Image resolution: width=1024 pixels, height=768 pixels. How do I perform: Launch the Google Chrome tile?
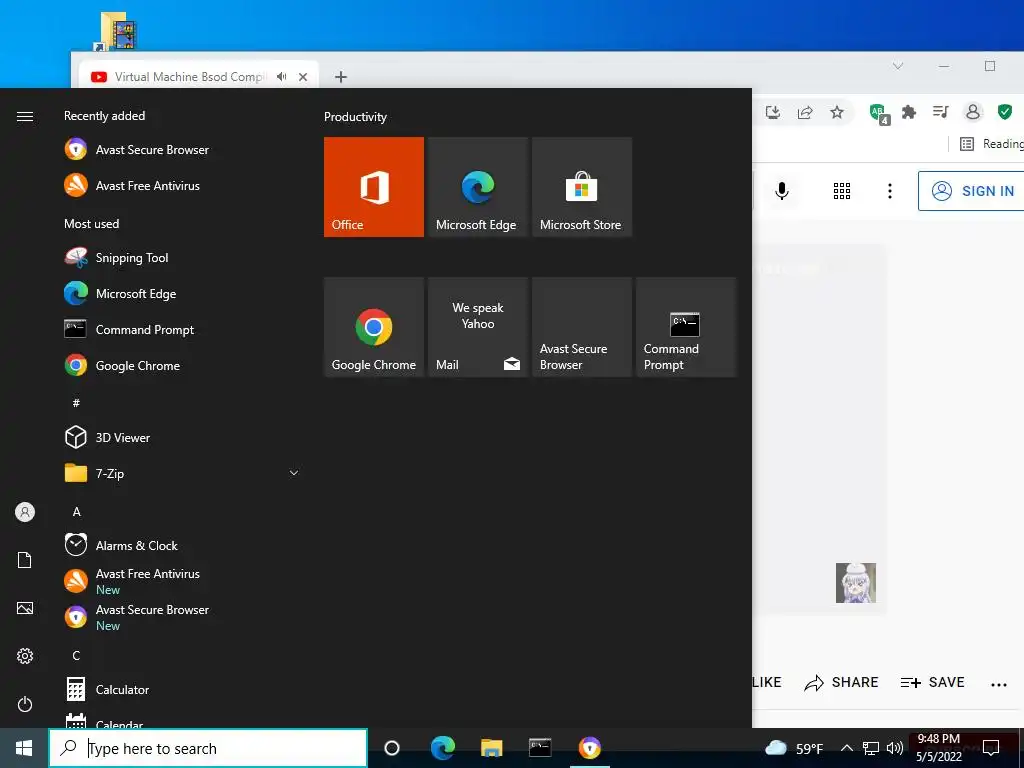(x=374, y=327)
